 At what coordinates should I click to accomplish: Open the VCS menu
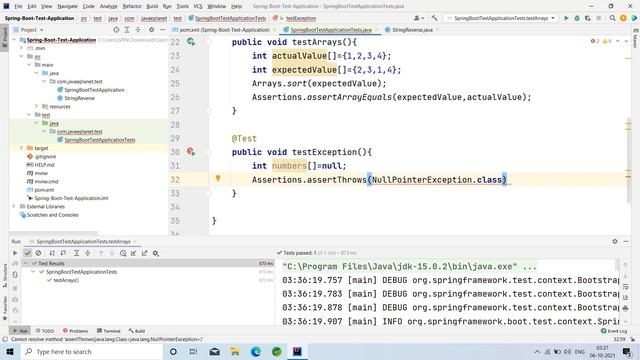[198, 6]
